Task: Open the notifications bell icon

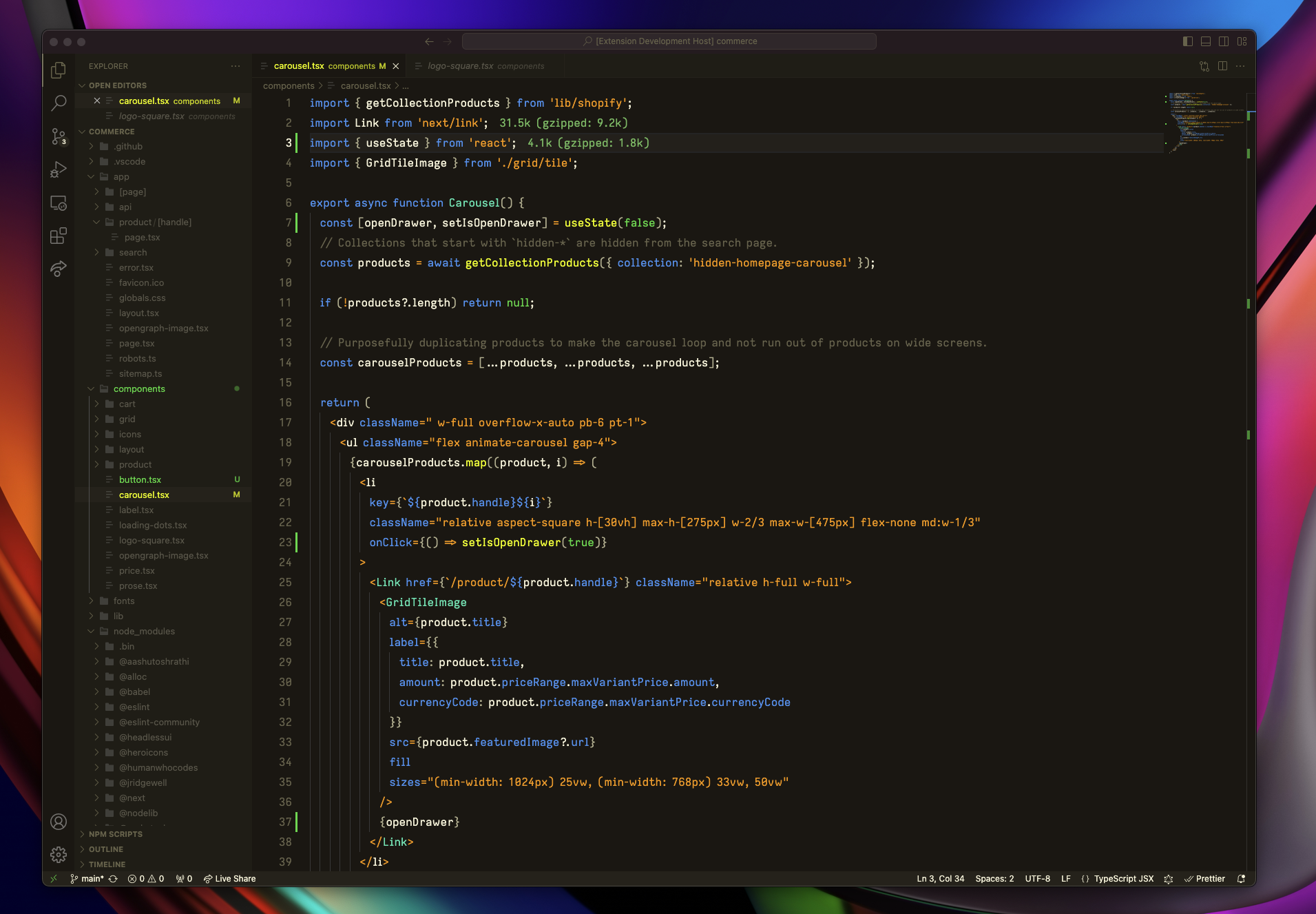Action: coord(1241,879)
